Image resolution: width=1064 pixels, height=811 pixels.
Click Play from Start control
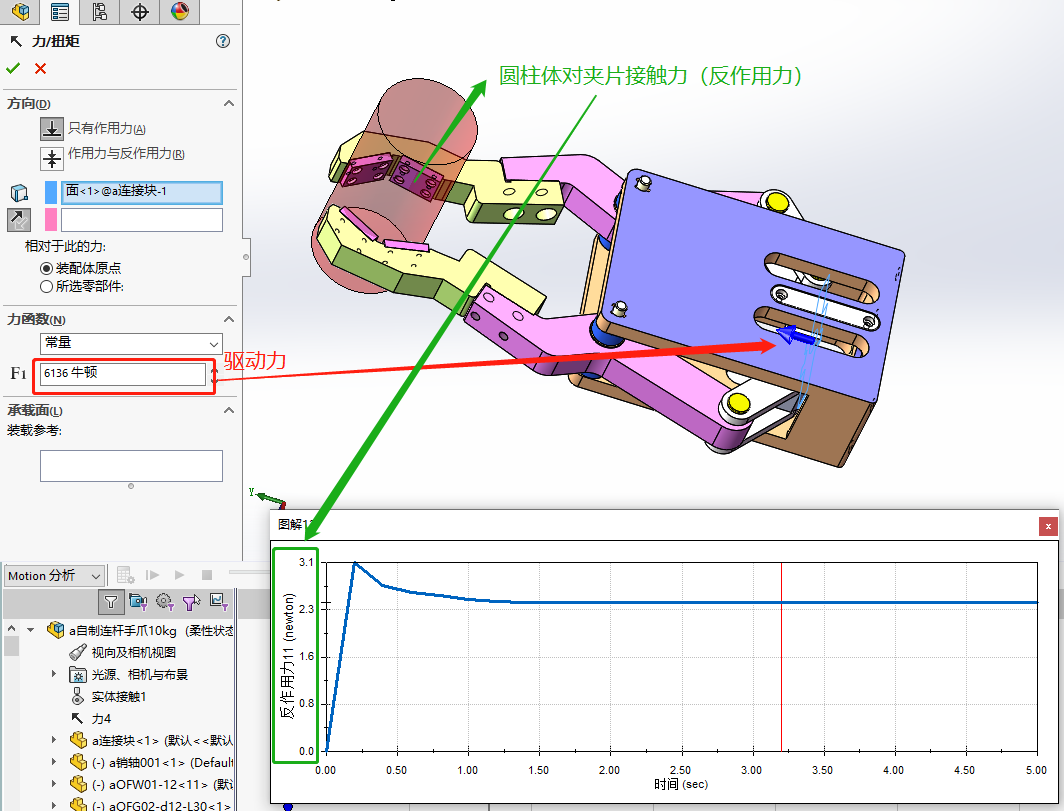point(153,575)
